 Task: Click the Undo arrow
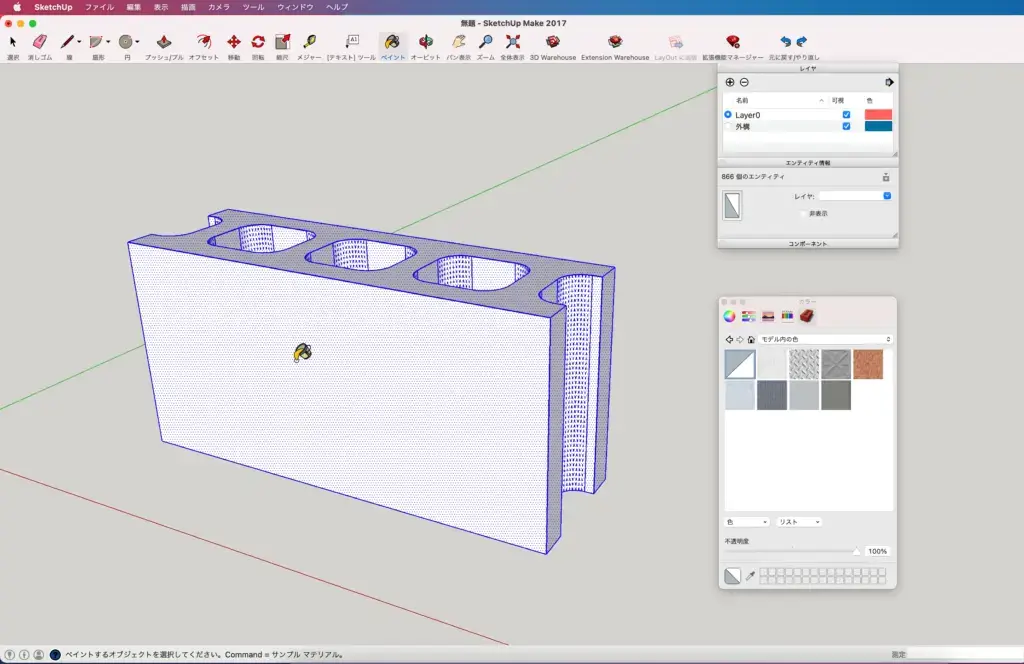pos(786,42)
